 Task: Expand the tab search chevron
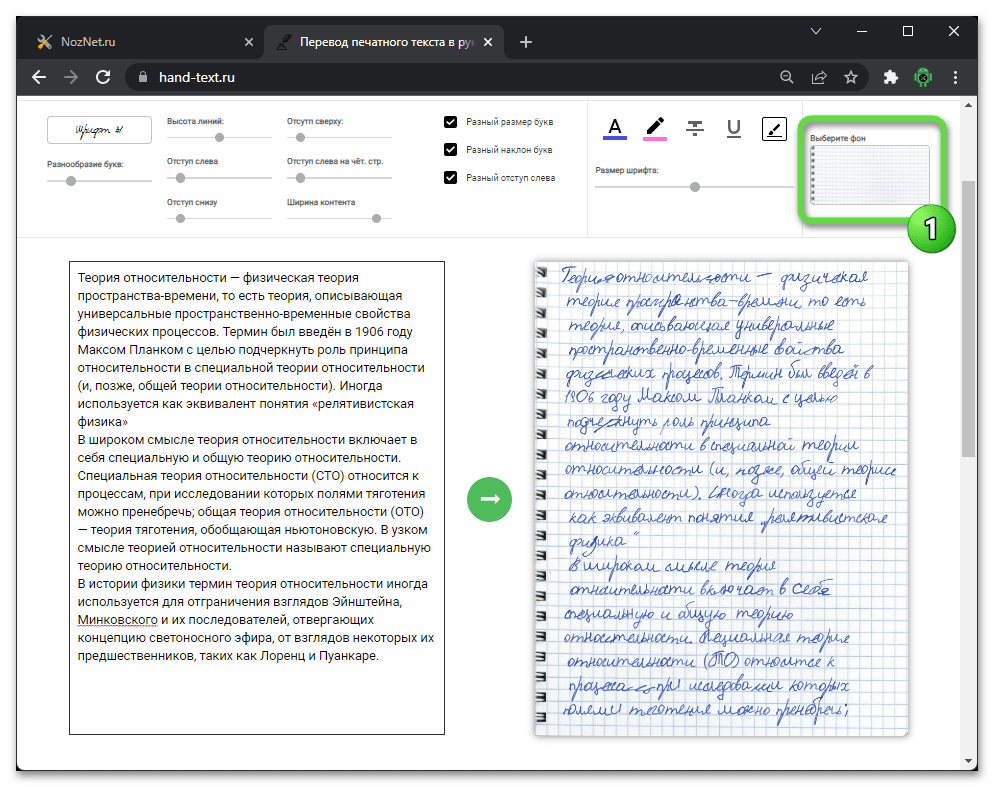pyautogui.click(x=814, y=32)
